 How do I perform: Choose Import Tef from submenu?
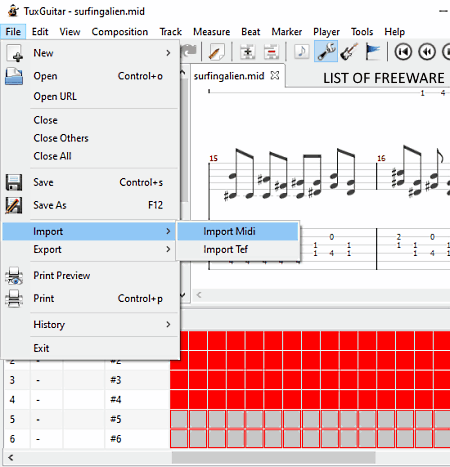[238, 249]
